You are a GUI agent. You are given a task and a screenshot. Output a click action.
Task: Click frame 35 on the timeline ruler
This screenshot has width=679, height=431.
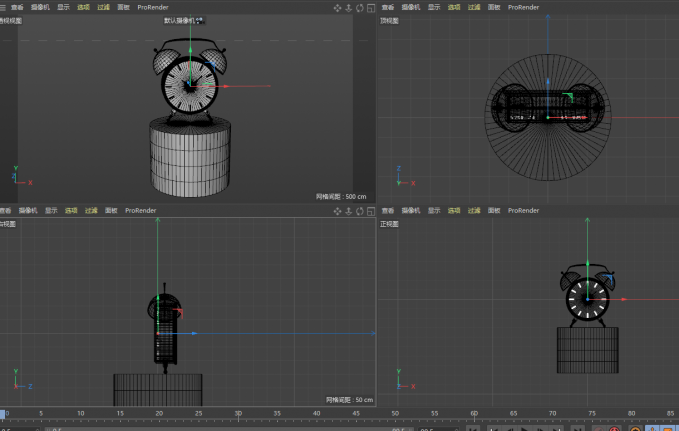[x=277, y=414]
